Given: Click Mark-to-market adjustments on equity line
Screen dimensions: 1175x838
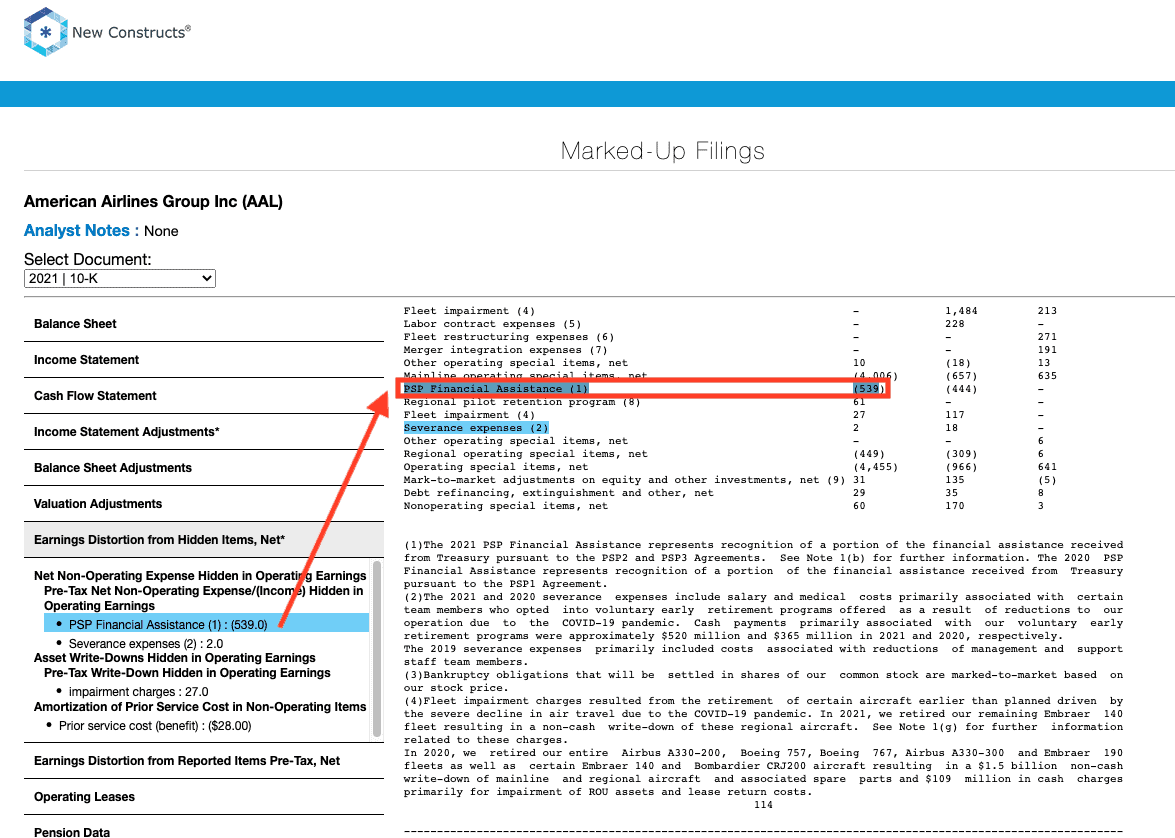Looking at the screenshot, I should [624, 480].
